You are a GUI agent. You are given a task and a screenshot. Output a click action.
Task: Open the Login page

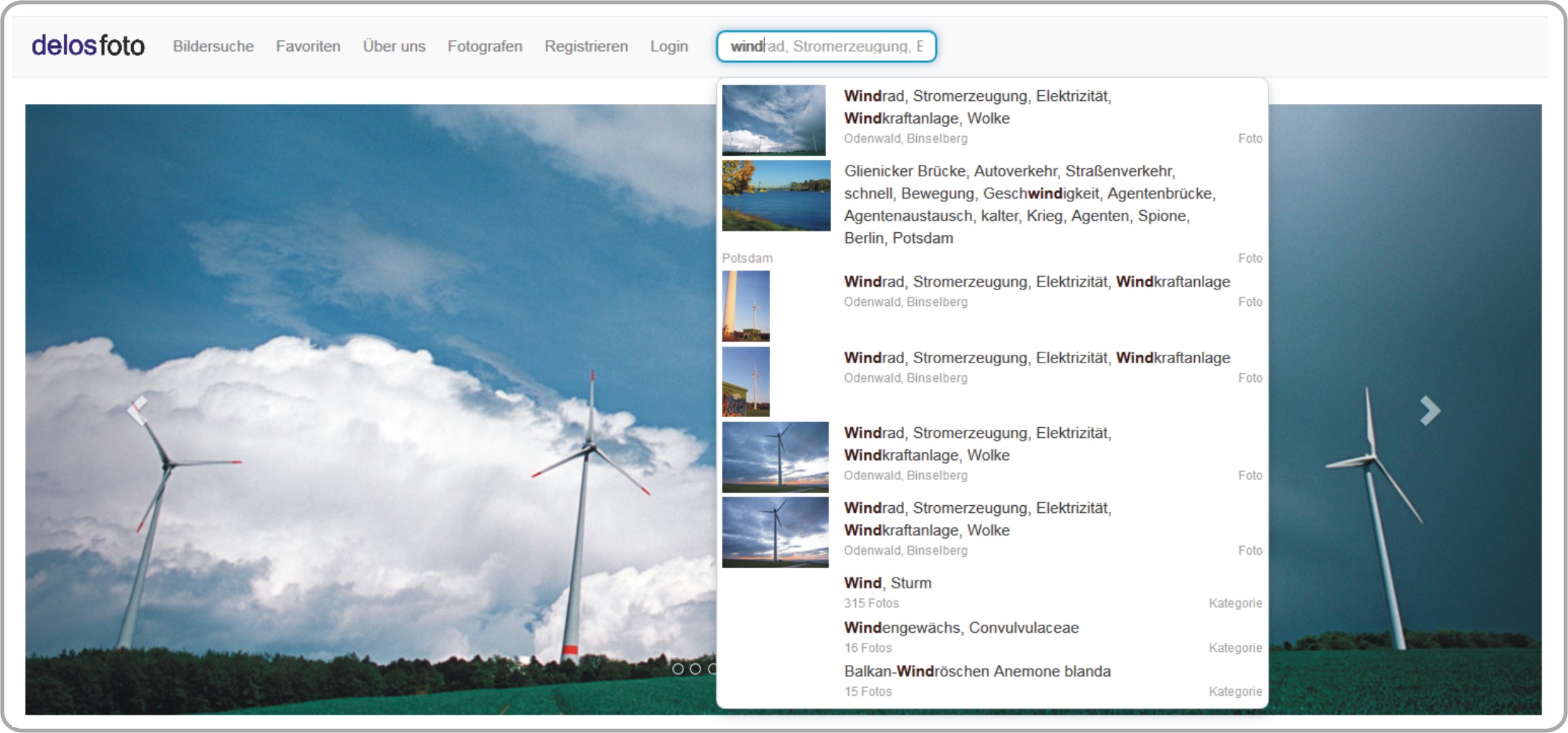[x=669, y=47]
